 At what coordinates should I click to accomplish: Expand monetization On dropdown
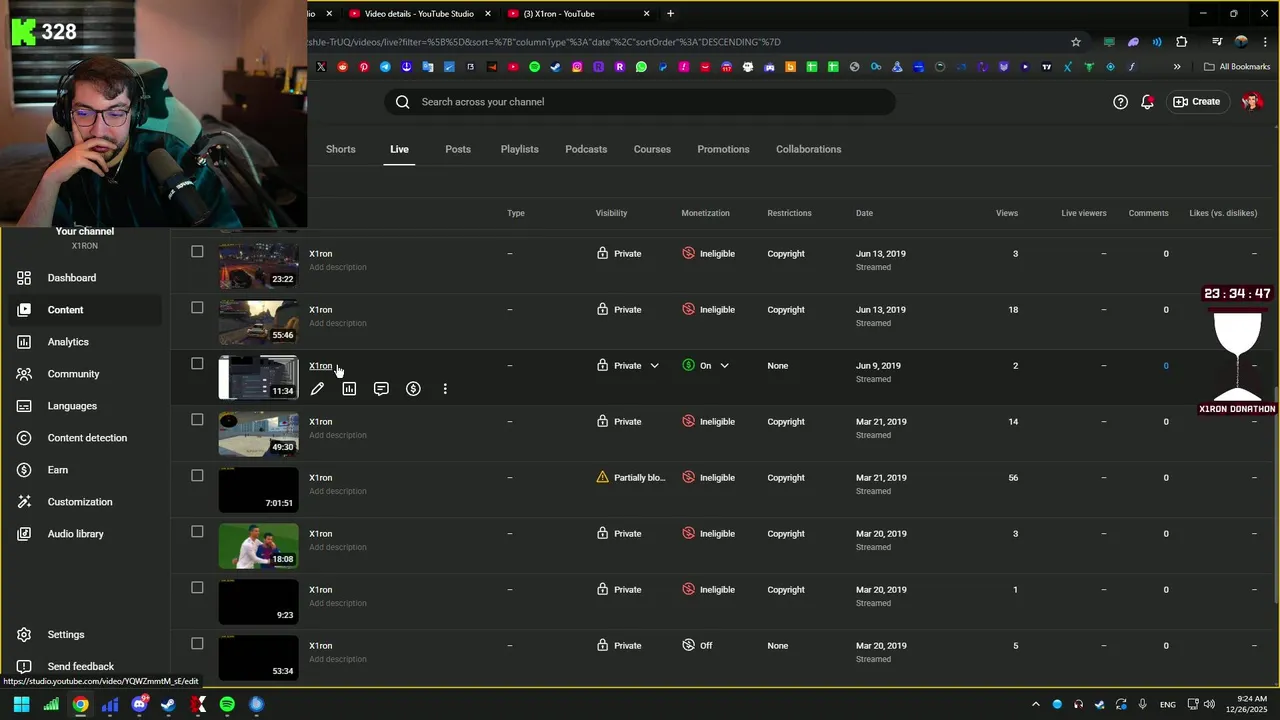click(724, 366)
